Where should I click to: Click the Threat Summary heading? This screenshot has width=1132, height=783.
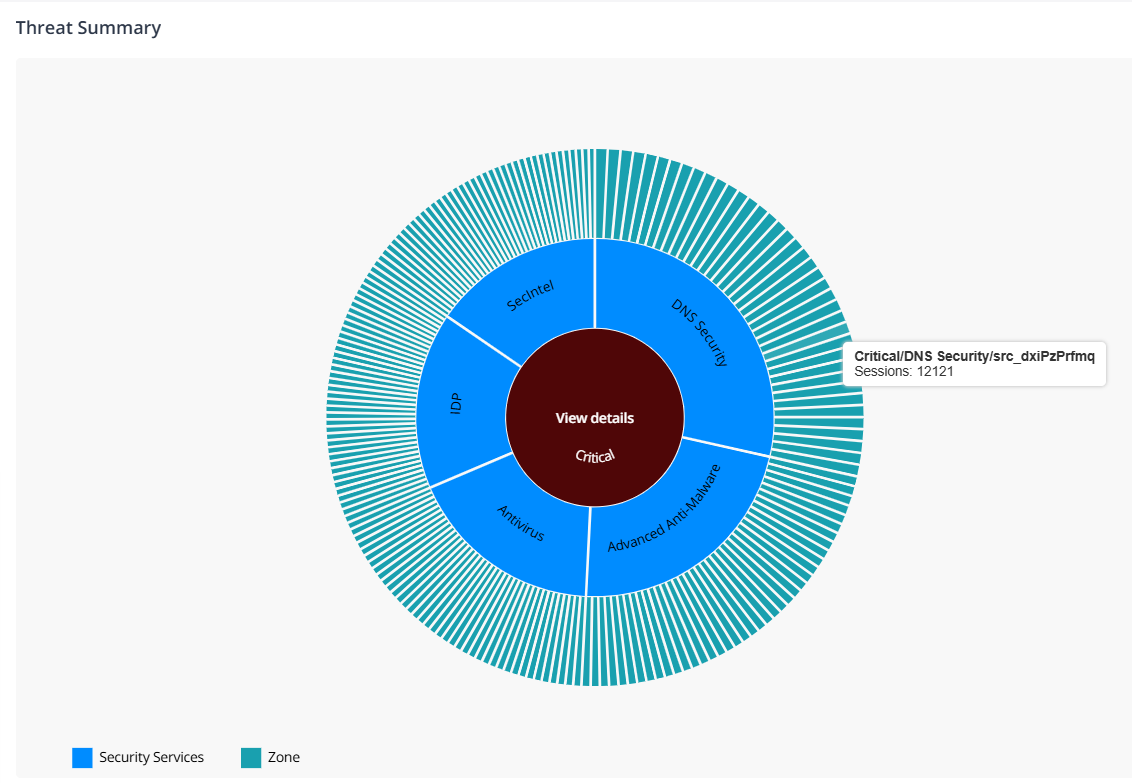(88, 27)
